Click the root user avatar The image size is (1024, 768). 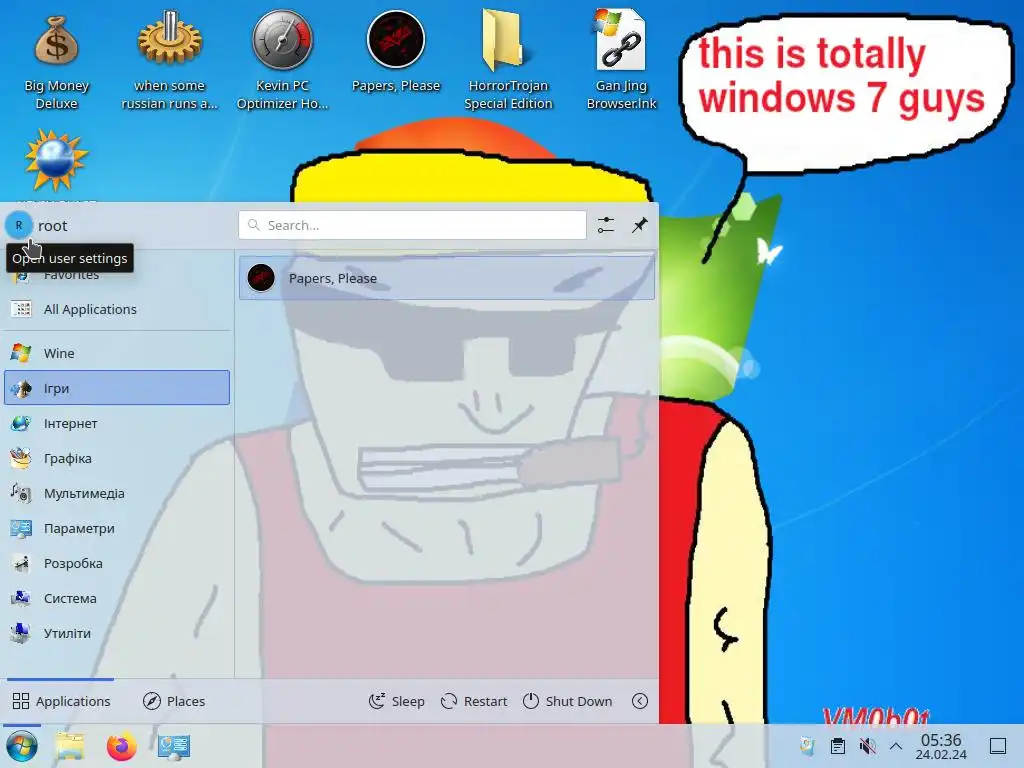(19, 225)
